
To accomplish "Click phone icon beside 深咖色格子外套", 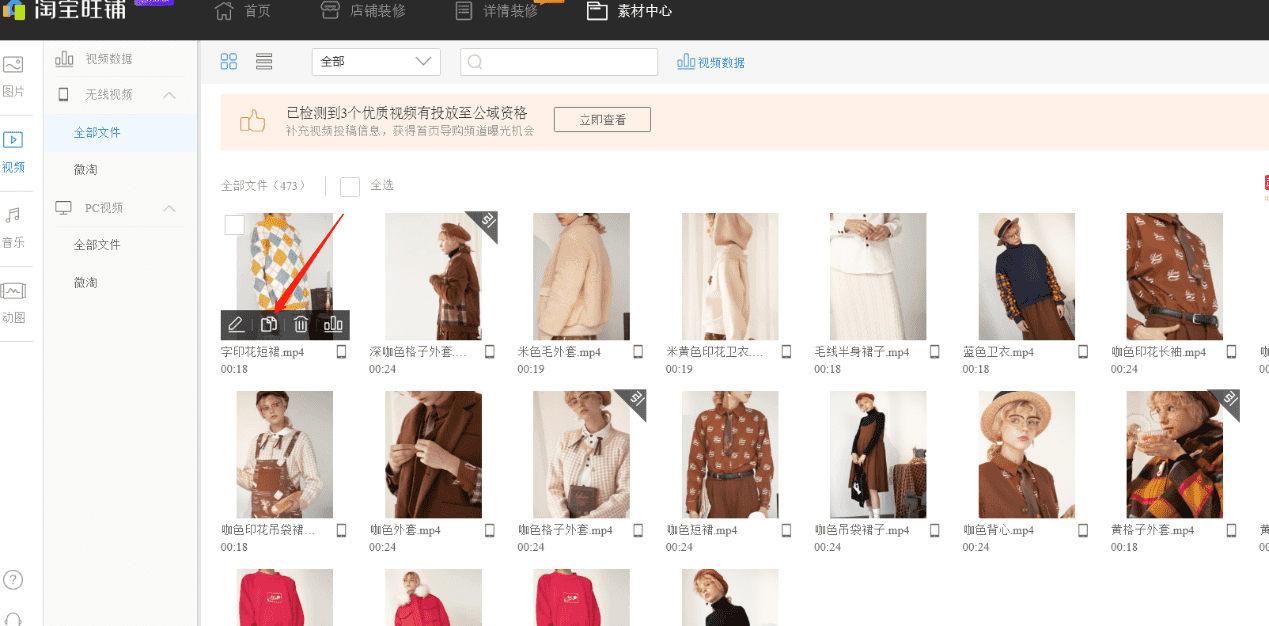I will [490, 352].
